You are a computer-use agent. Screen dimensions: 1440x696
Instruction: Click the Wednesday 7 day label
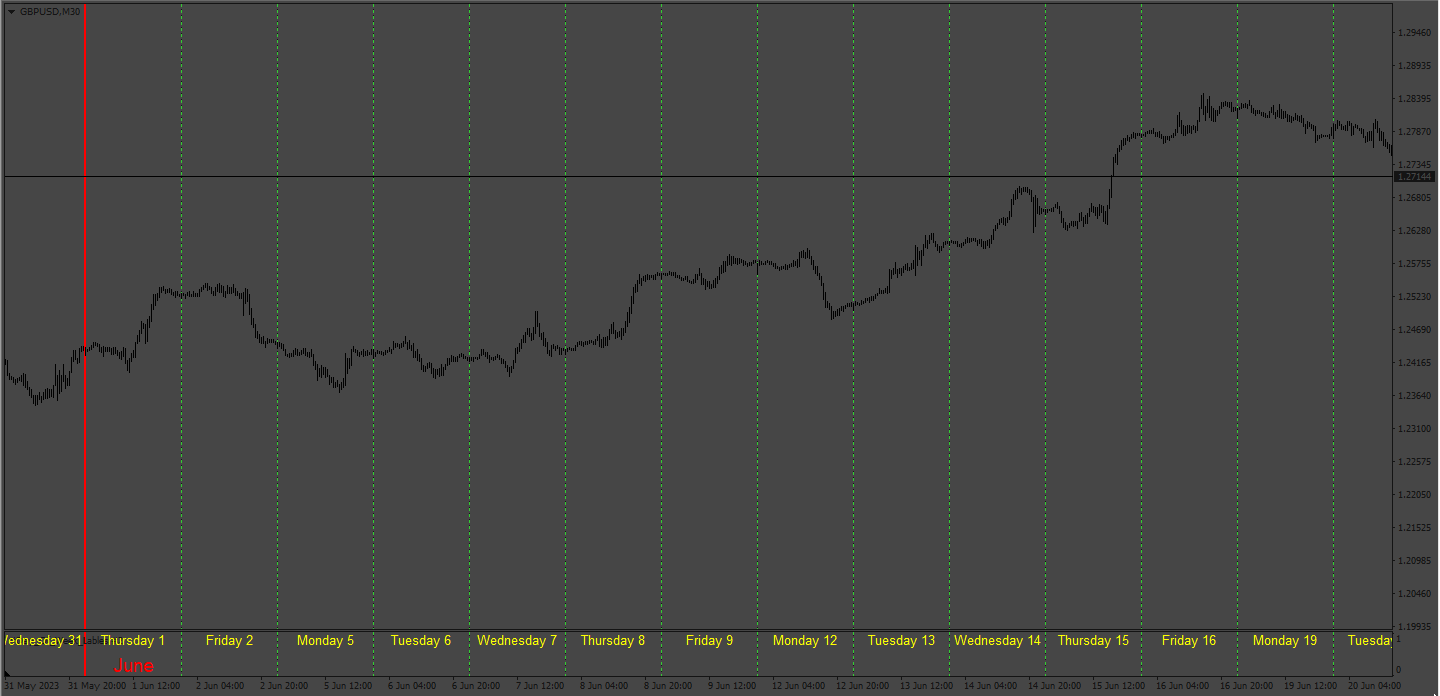(x=517, y=640)
